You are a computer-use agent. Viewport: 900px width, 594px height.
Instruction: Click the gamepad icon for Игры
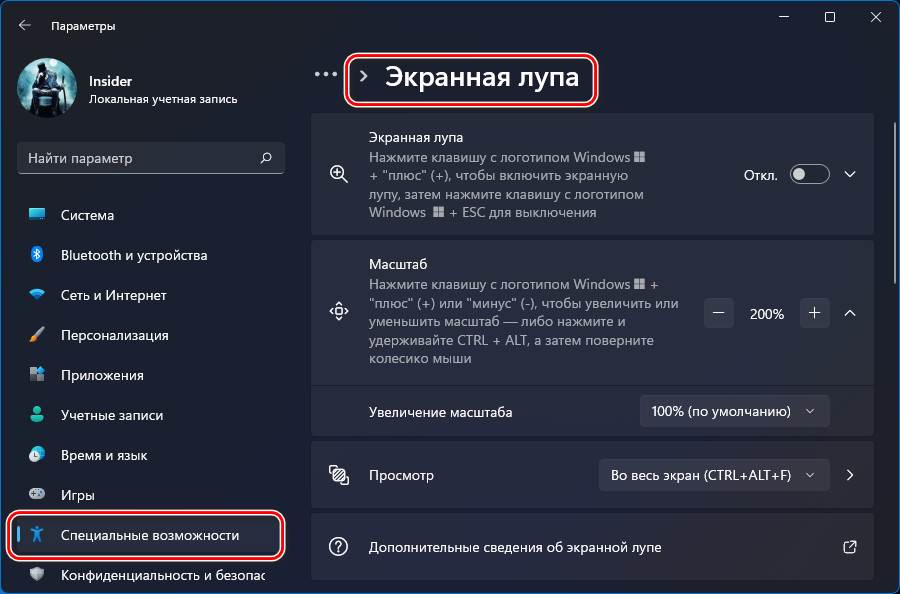pyautogui.click(x=37, y=494)
